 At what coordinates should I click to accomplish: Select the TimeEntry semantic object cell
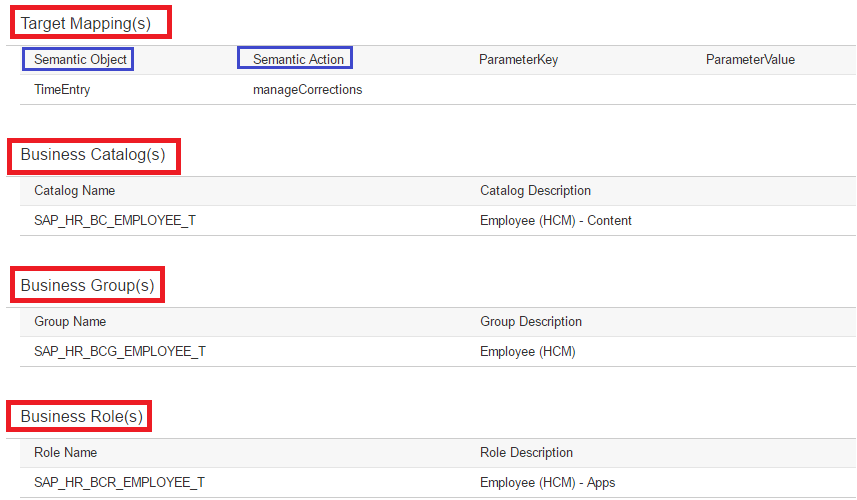point(62,90)
